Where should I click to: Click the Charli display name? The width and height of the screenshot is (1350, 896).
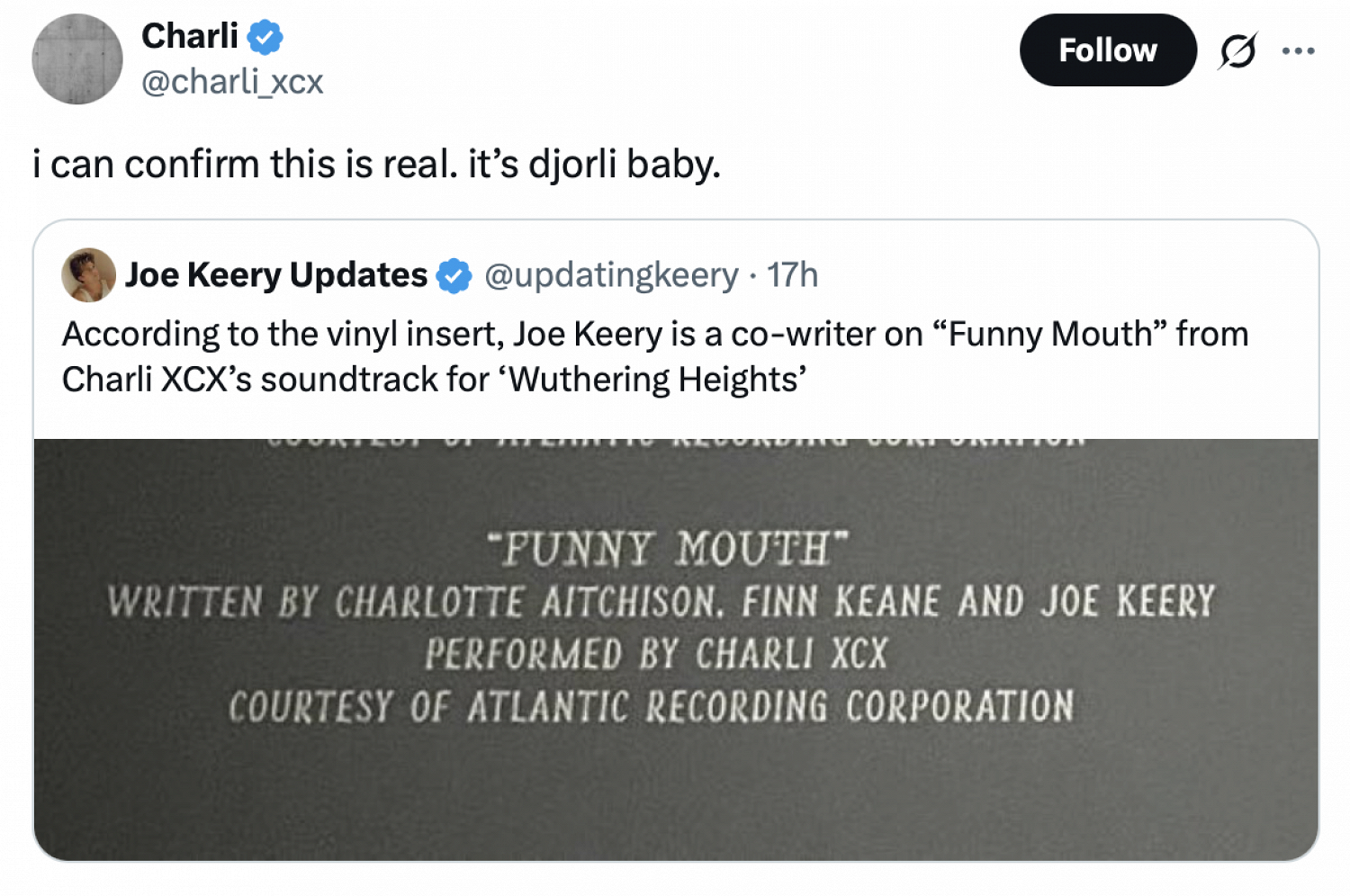click(190, 37)
